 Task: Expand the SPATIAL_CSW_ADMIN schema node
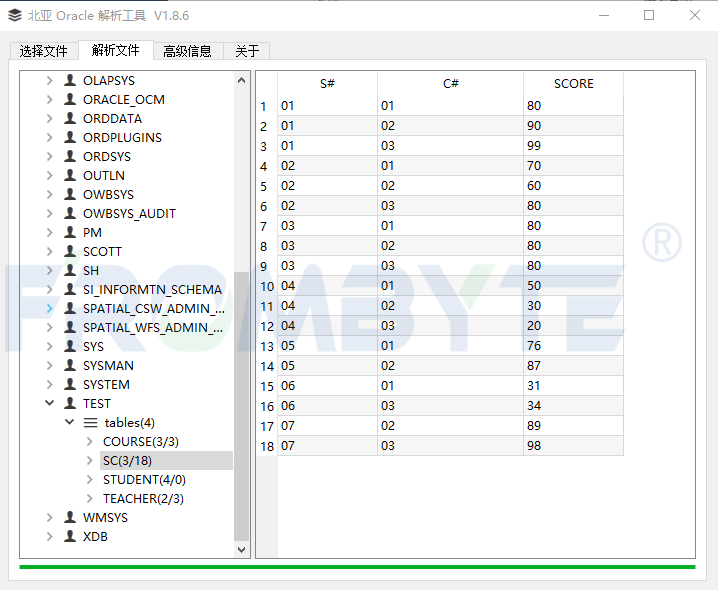coord(49,309)
